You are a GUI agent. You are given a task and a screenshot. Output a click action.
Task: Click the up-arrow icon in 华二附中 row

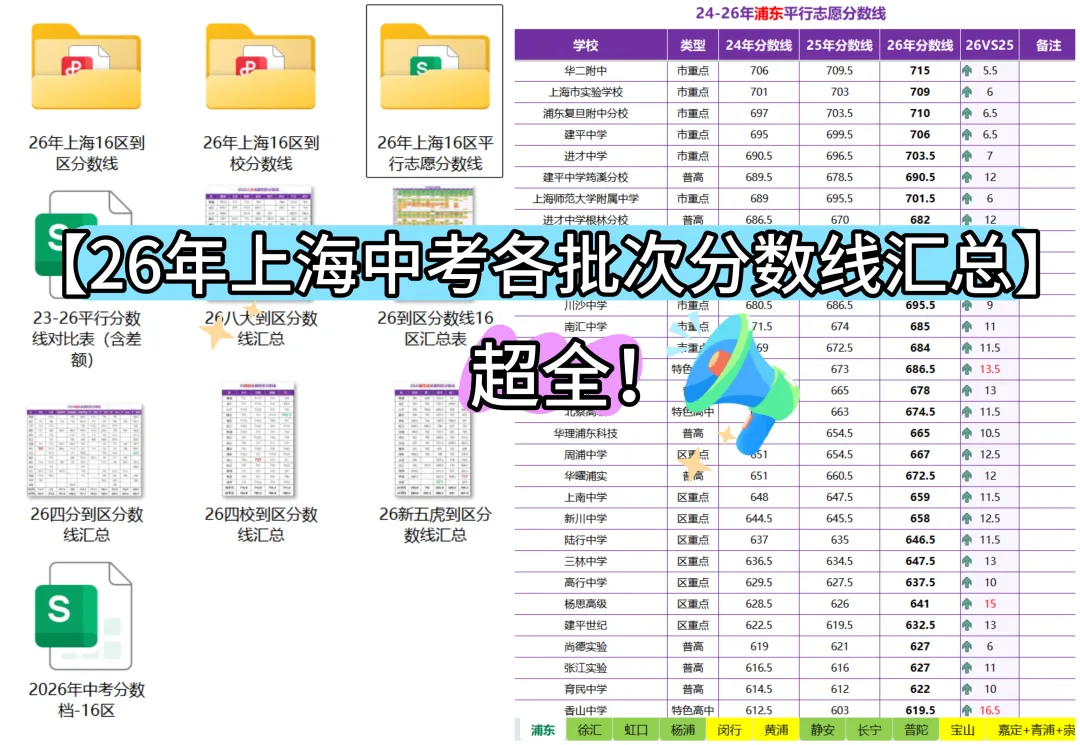coord(967,70)
